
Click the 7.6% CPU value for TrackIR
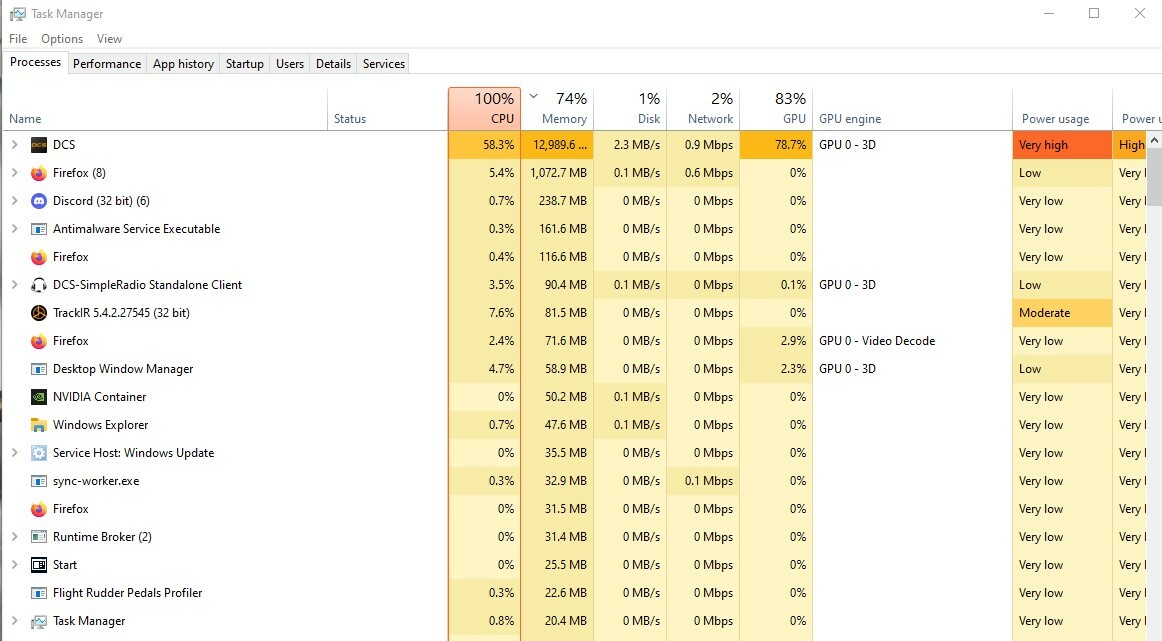pyautogui.click(x=484, y=313)
